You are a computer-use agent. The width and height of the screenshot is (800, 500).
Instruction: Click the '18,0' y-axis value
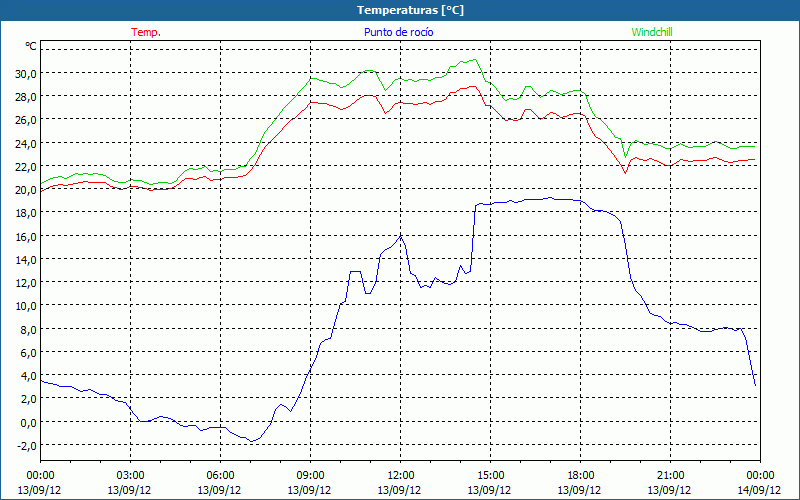coord(26,213)
